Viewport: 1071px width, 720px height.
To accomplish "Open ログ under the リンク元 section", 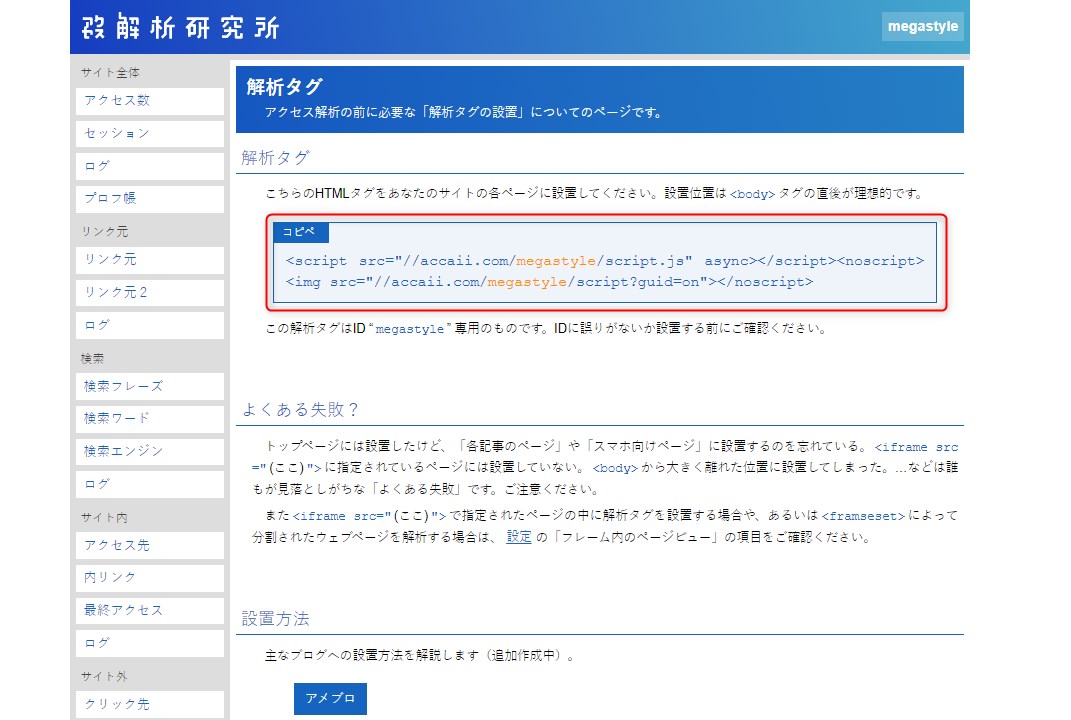I will tap(150, 325).
